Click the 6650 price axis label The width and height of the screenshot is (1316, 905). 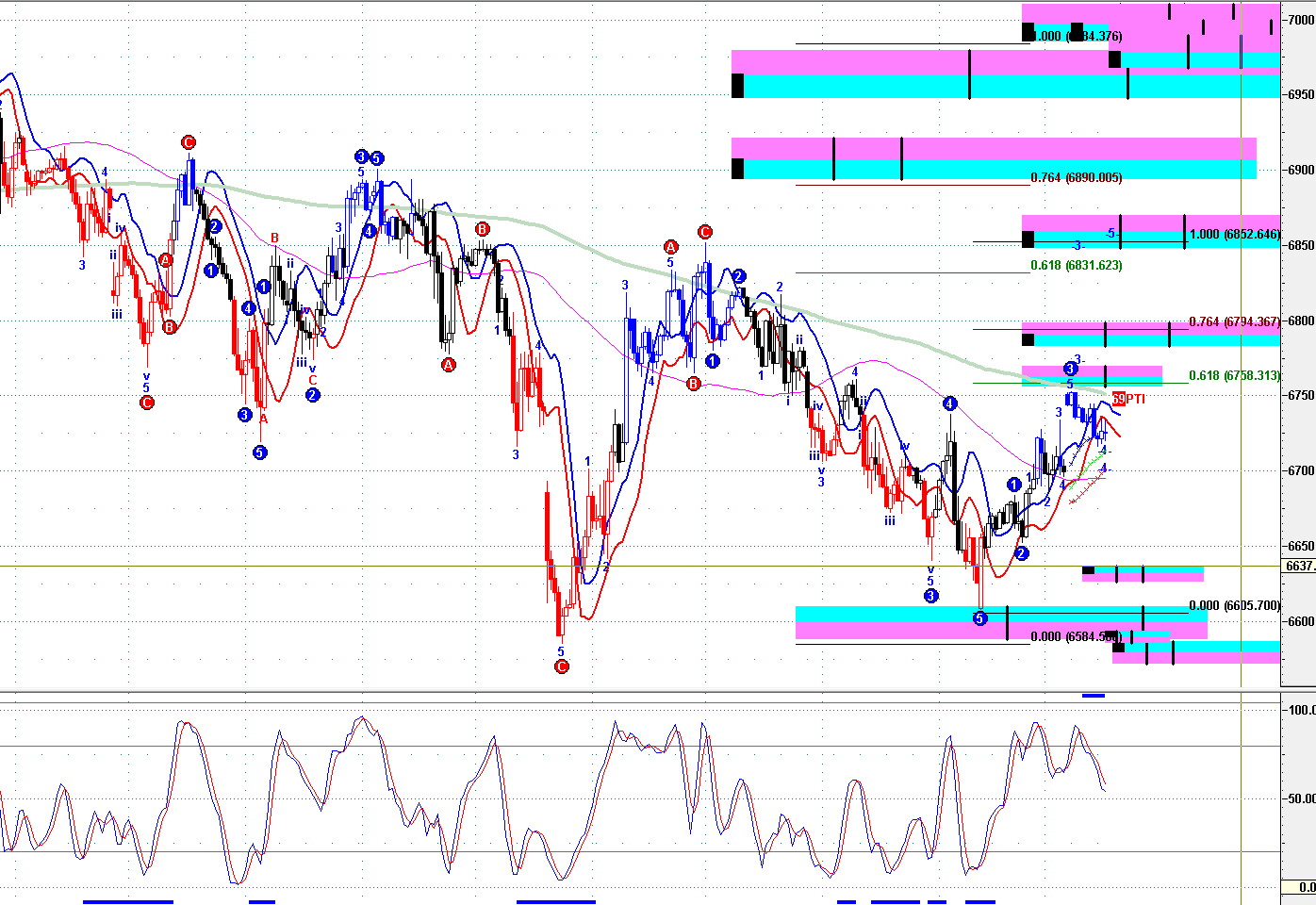click(1301, 546)
